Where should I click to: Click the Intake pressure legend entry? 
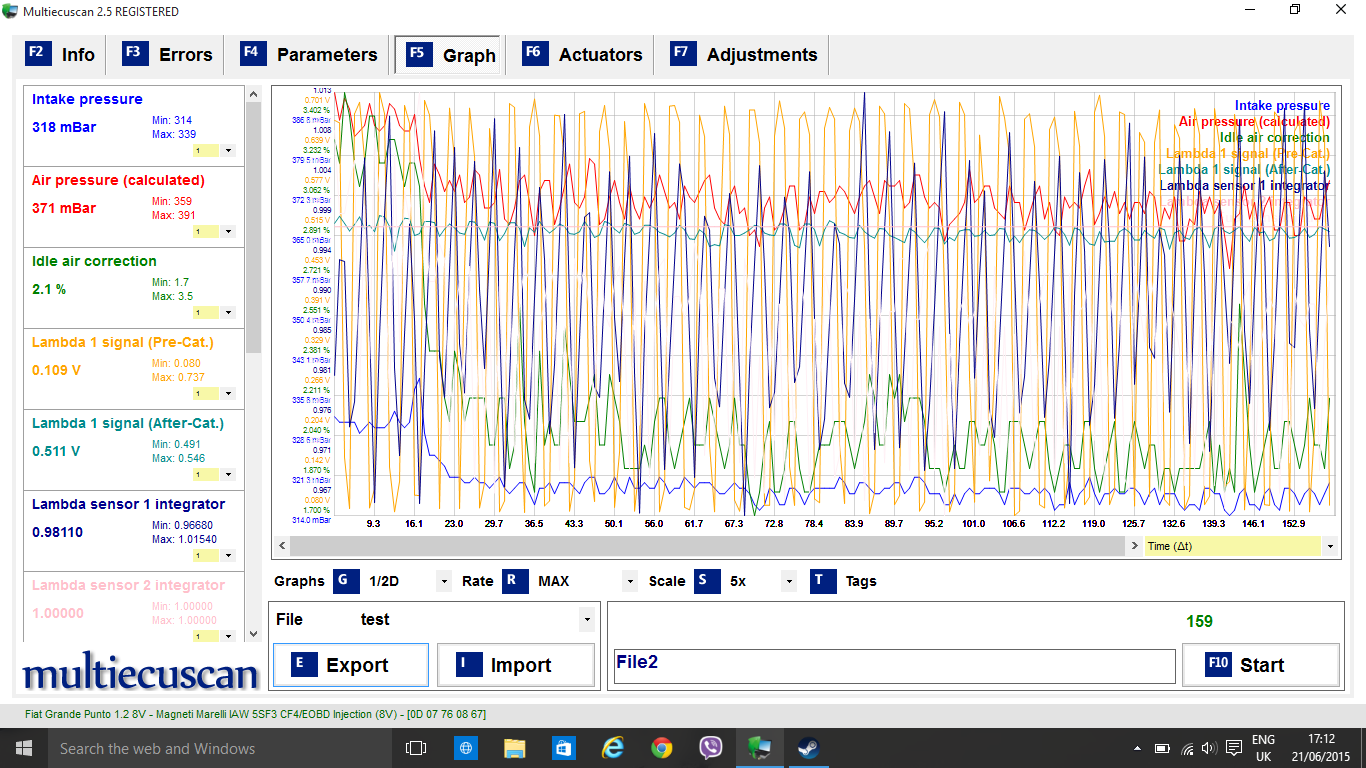[1282, 105]
